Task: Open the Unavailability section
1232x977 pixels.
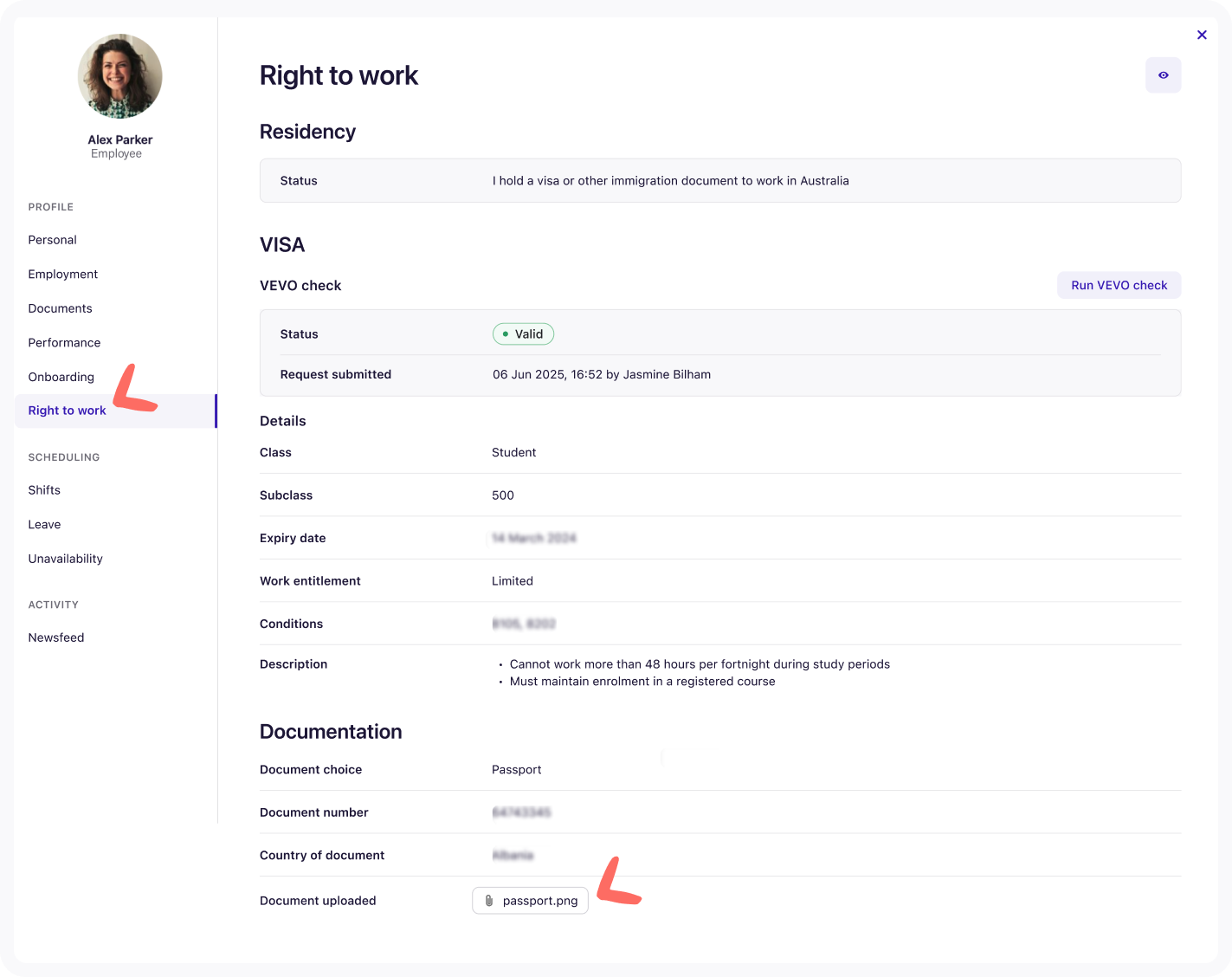Action: tap(65, 559)
